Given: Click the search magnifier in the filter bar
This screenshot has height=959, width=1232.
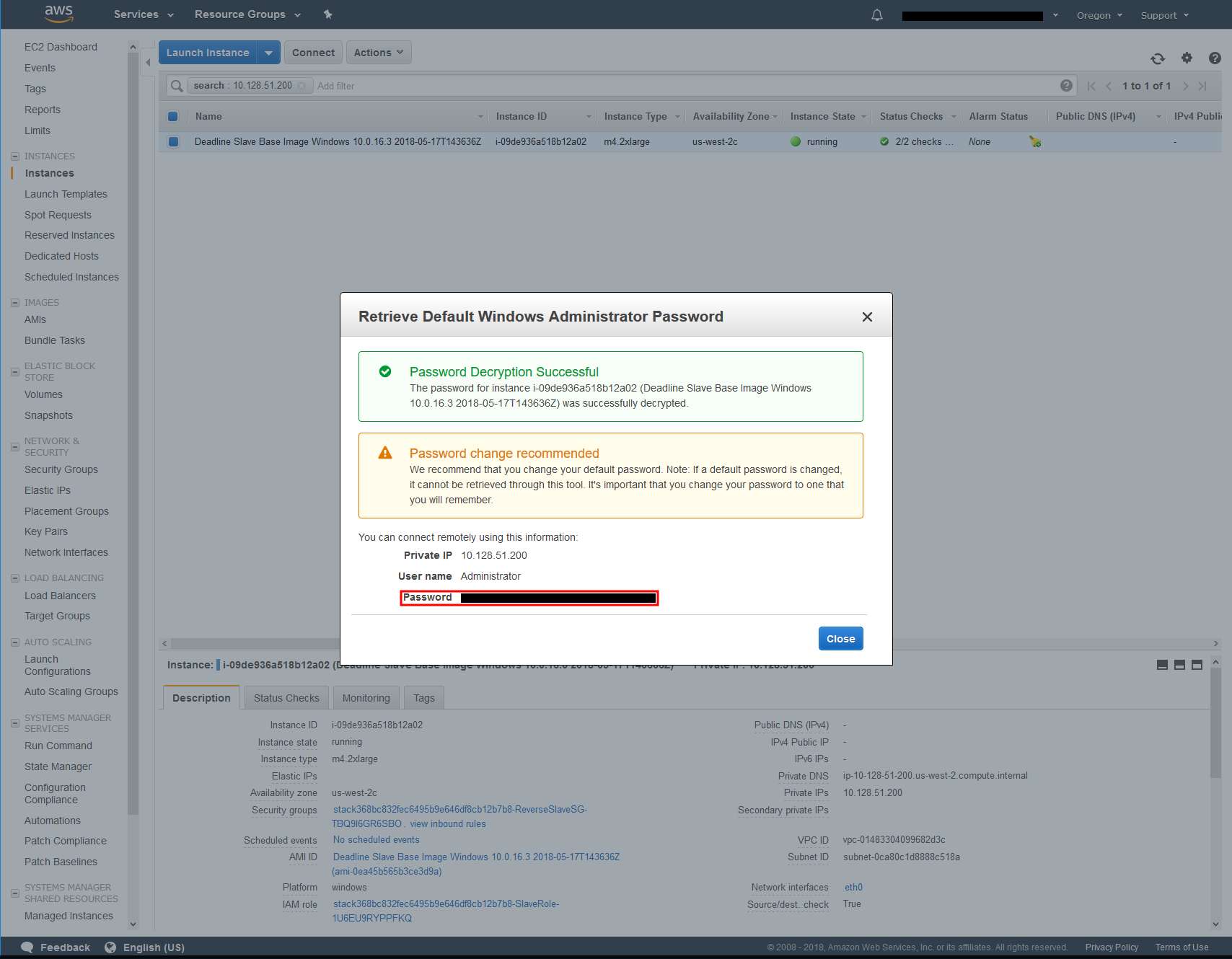Looking at the screenshot, I should [175, 86].
